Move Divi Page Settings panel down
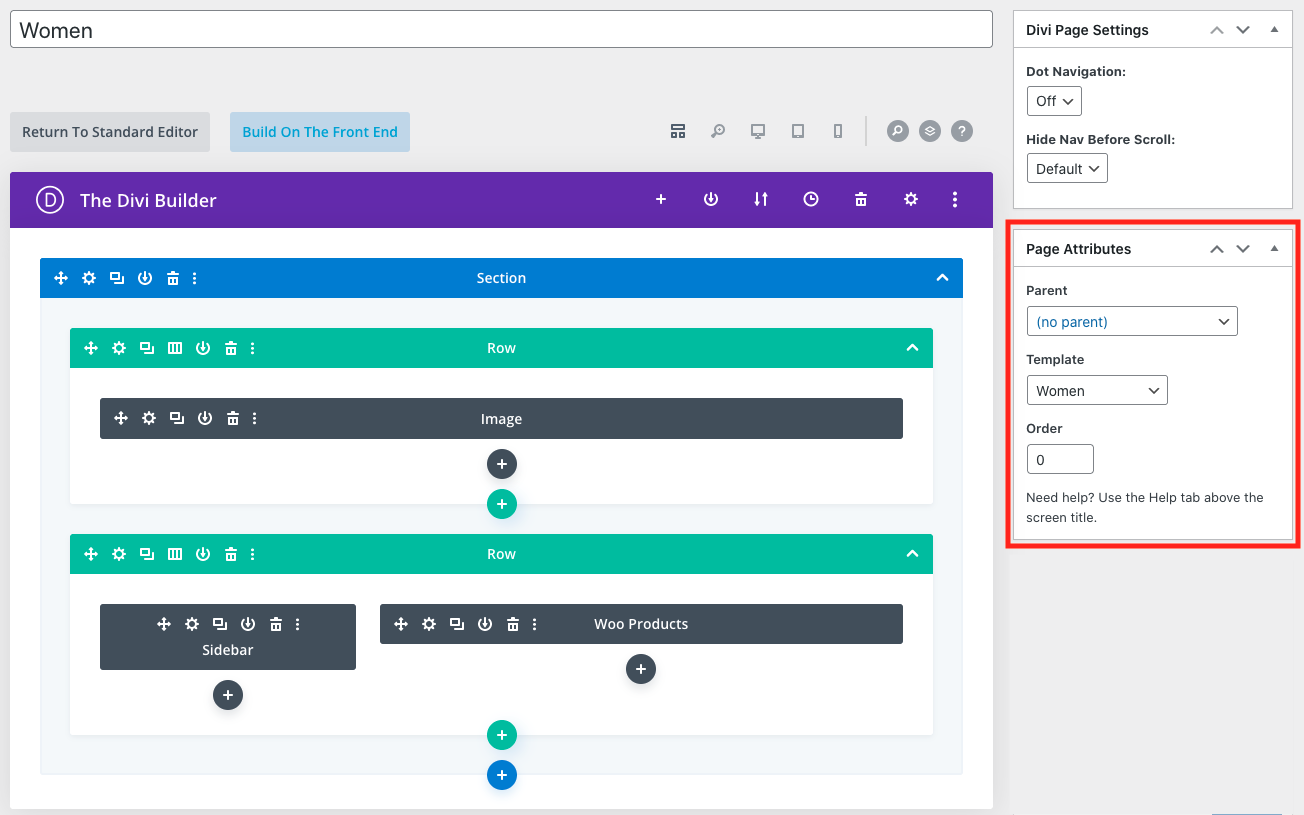 (1243, 30)
